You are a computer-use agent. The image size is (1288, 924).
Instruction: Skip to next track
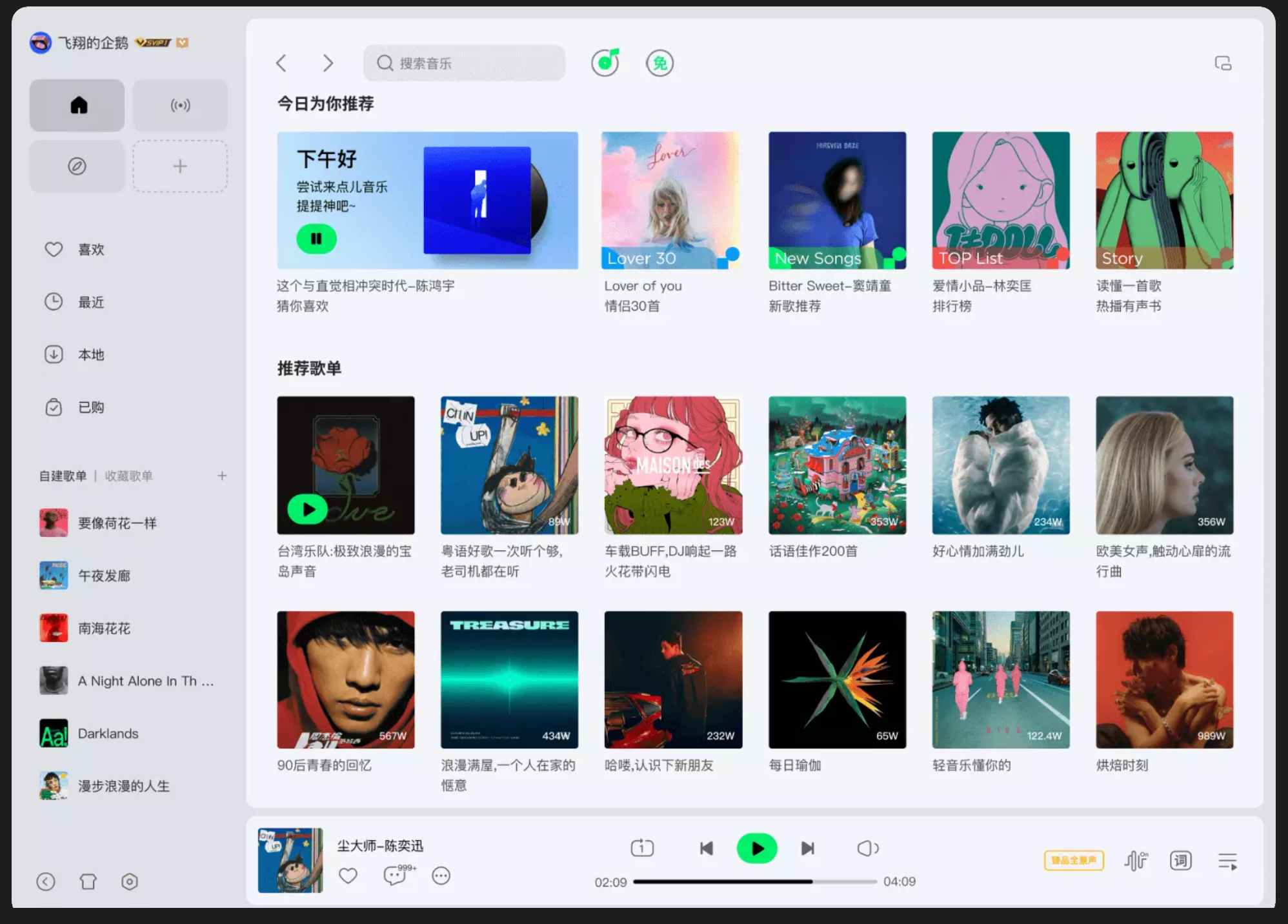point(807,848)
